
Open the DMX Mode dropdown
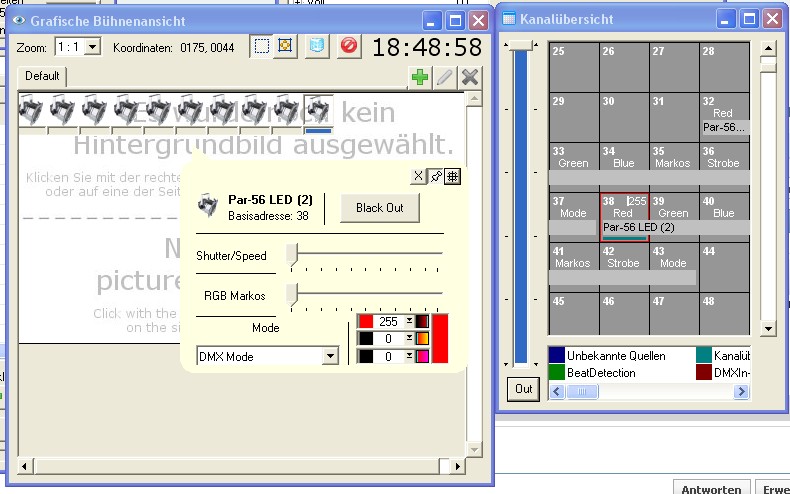coord(330,356)
